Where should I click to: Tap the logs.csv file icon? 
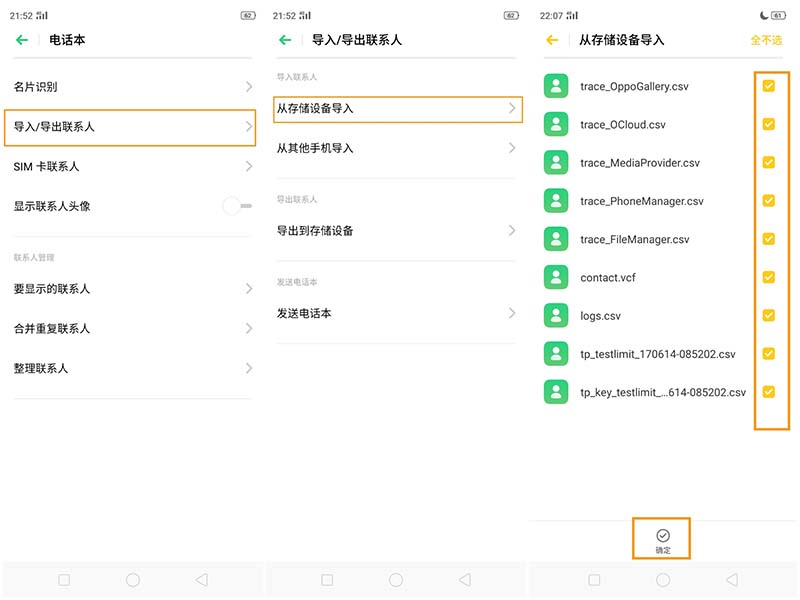tap(556, 315)
